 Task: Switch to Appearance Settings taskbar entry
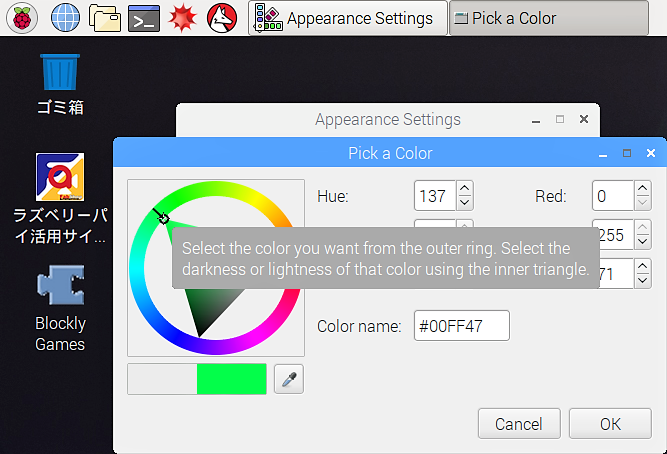(348, 18)
